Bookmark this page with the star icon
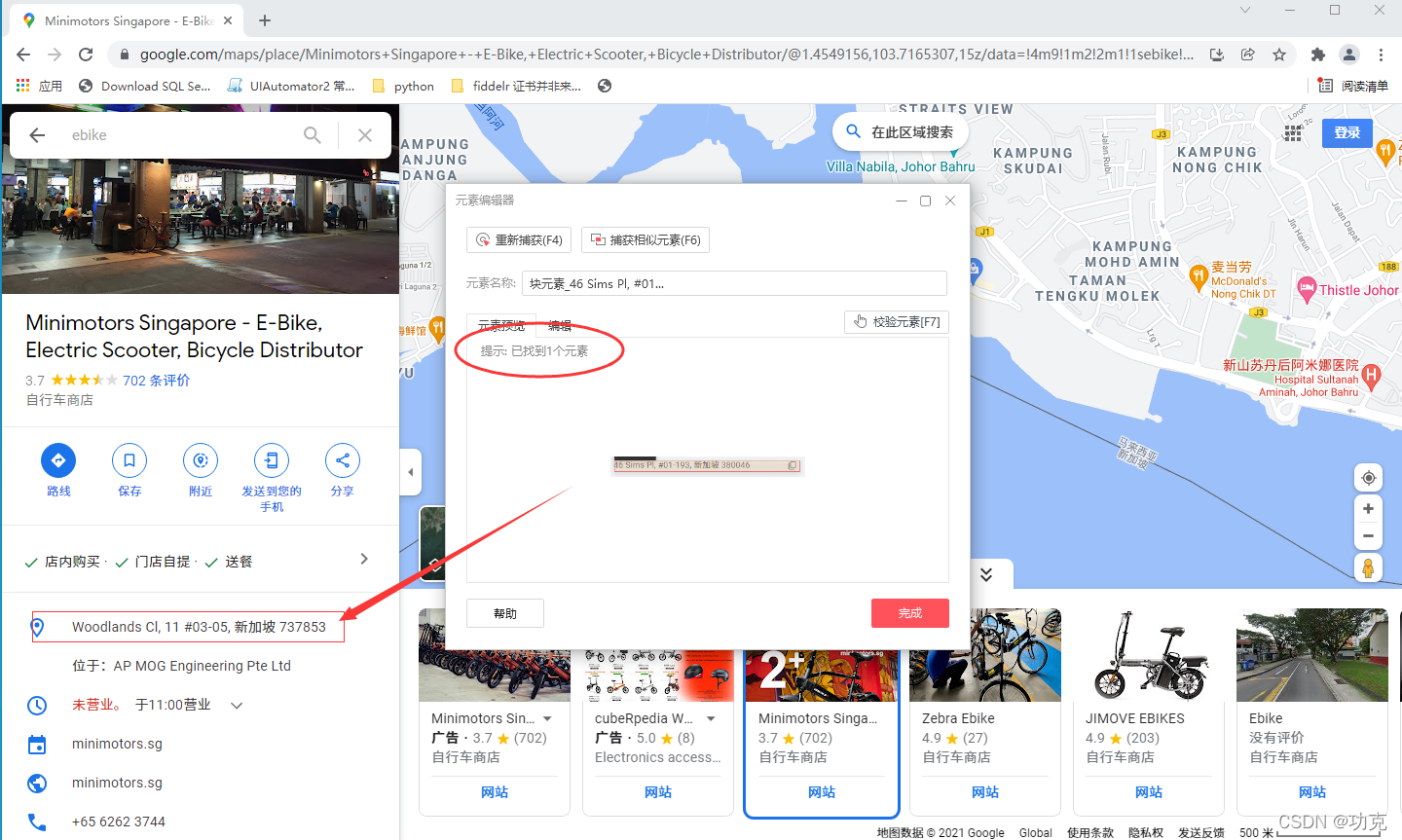 (x=1279, y=55)
